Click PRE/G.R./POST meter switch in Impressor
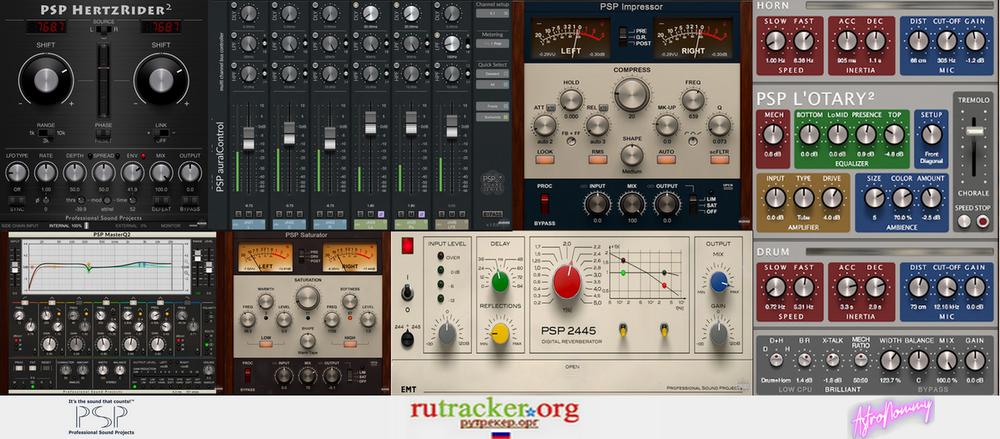The height and width of the screenshot is (439, 1000). pos(622,36)
